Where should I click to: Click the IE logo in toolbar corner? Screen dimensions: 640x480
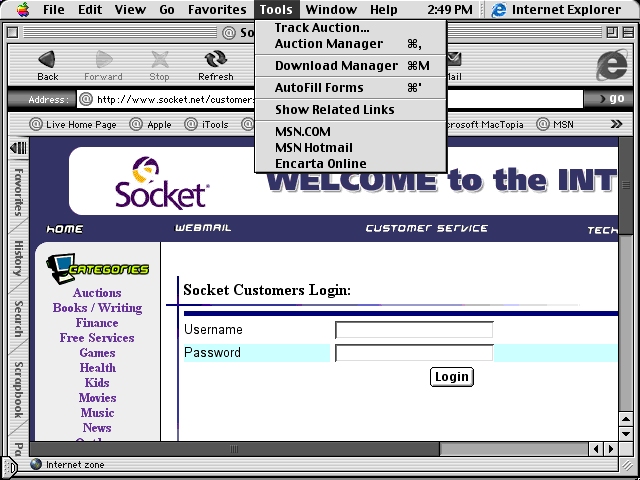tap(611, 65)
